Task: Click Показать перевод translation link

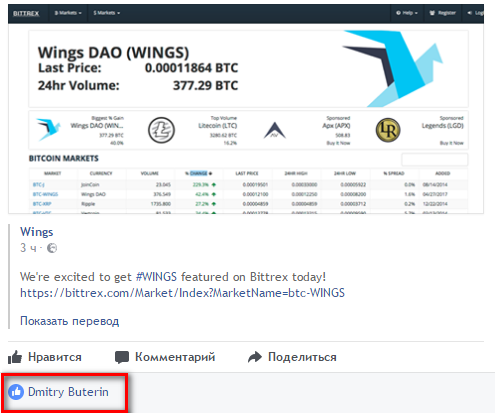Action: [69, 321]
